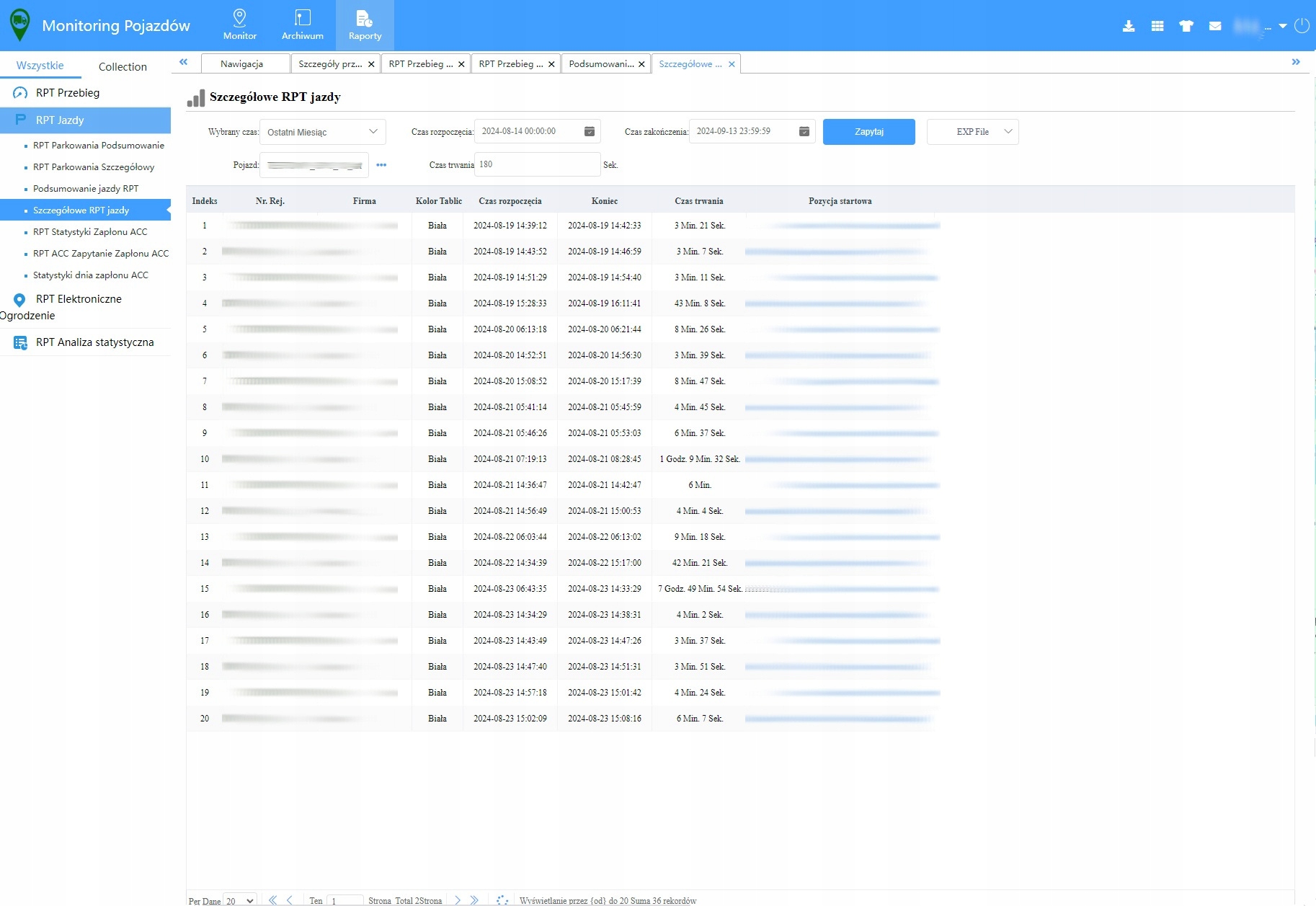This screenshot has height=906, width=1316.
Task: Click the three-dots vehicle picker icon
Action: [x=381, y=165]
